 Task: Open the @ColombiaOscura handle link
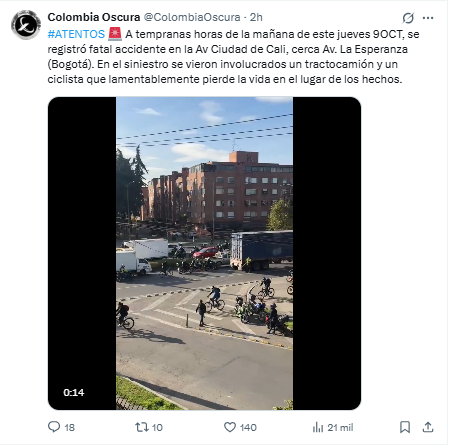pyautogui.click(x=192, y=17)
